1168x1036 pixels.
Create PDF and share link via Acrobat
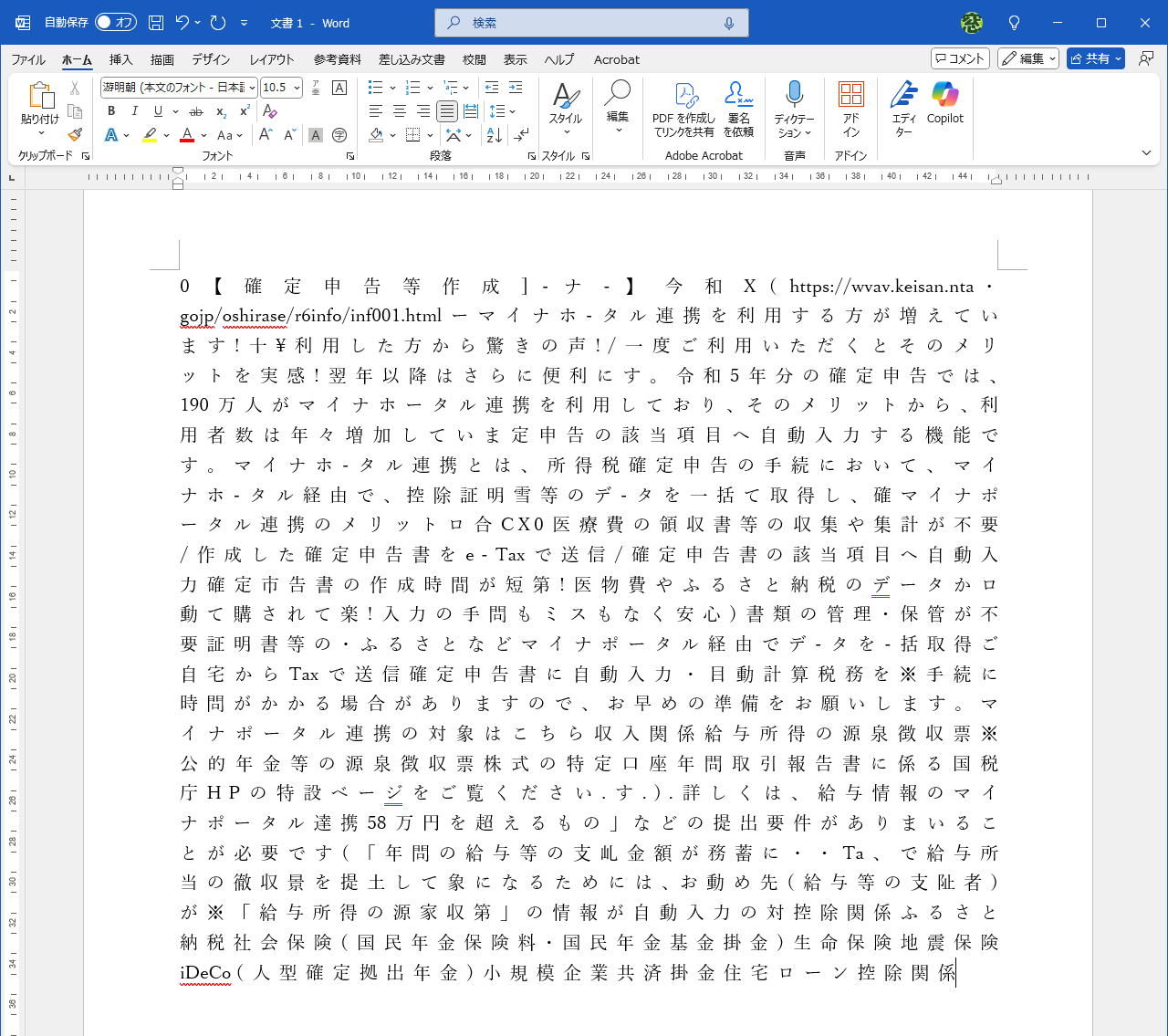(x=683, y=110)
